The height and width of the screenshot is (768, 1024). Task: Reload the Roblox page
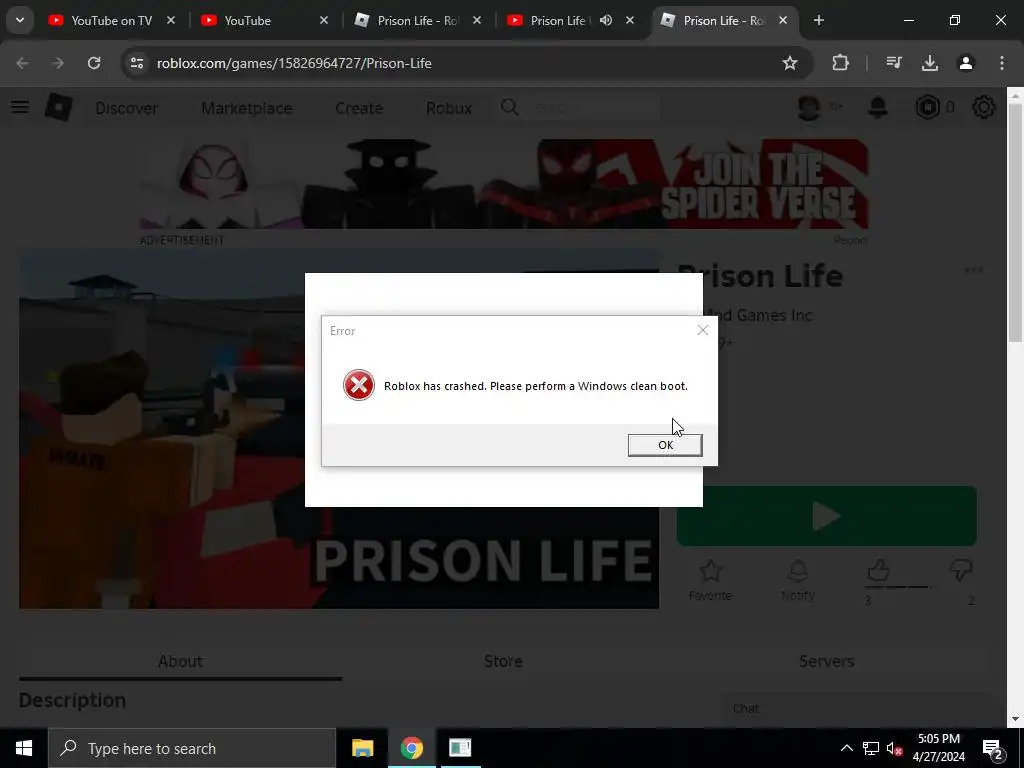coord(94,63)
